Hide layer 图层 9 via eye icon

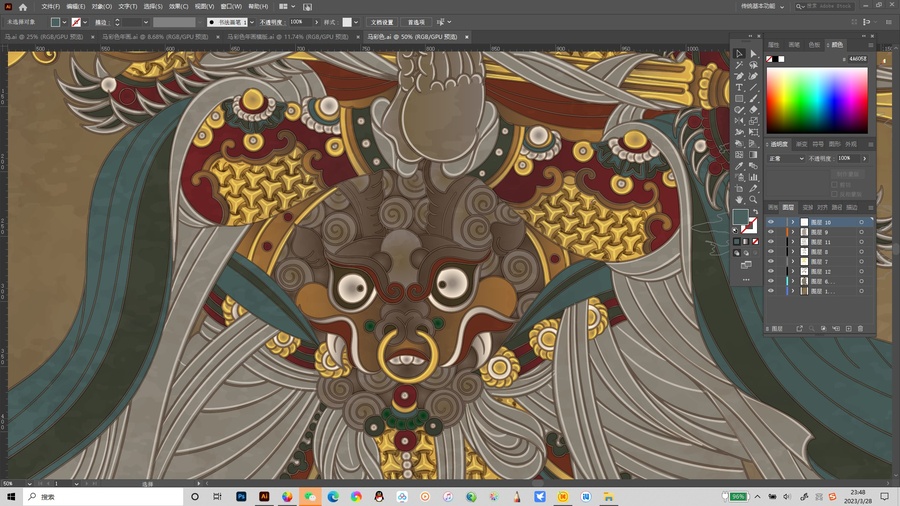click(771, 232)
